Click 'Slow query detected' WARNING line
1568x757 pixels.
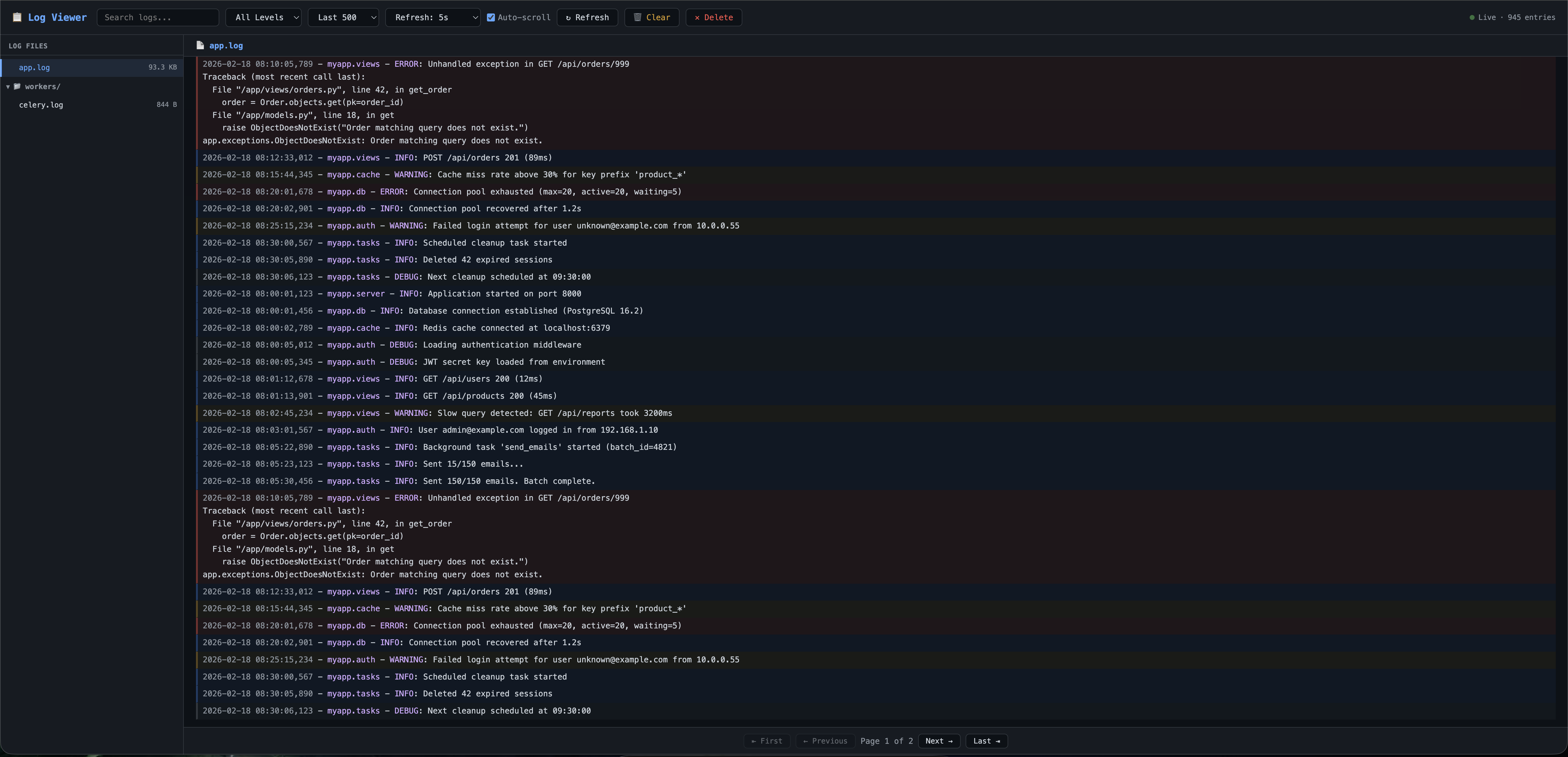pyautogui.click(x=876, y=412)
